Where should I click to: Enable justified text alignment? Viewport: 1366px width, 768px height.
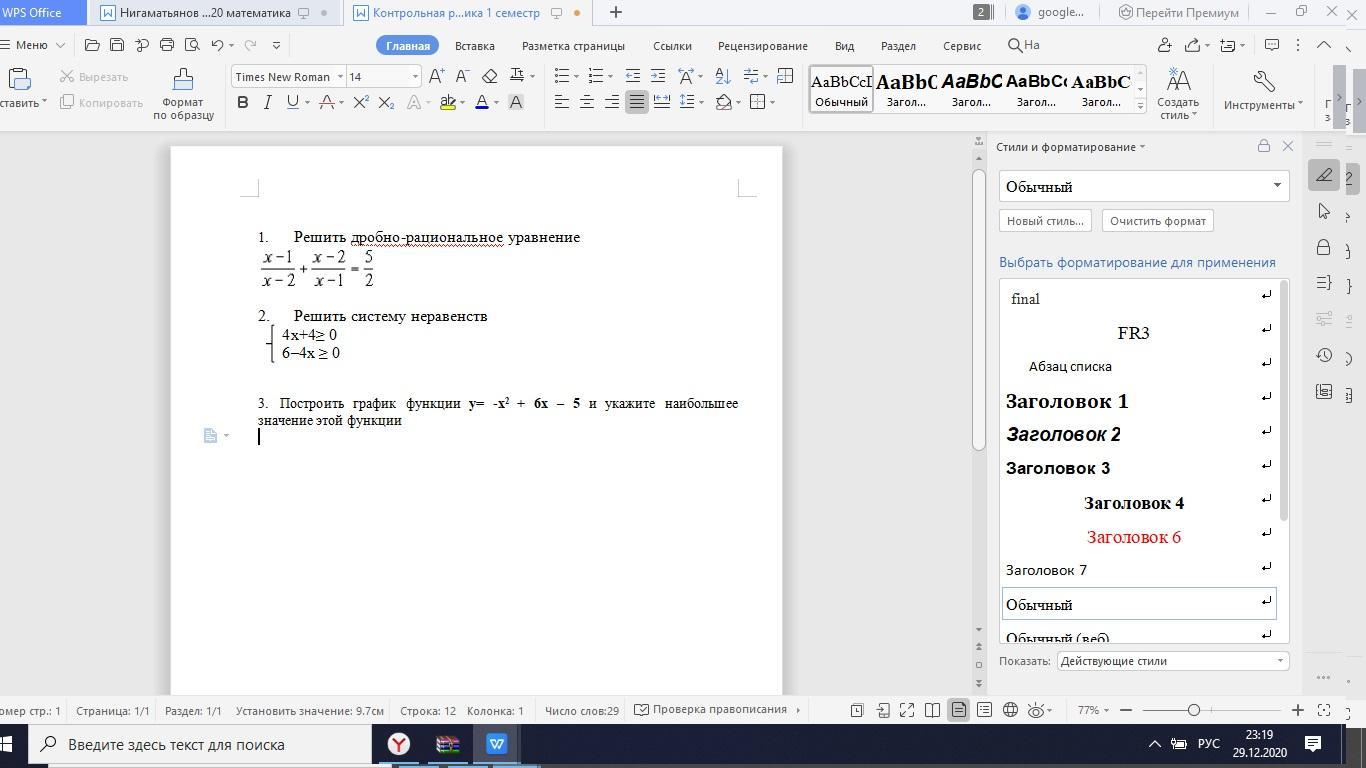[636, 102]
